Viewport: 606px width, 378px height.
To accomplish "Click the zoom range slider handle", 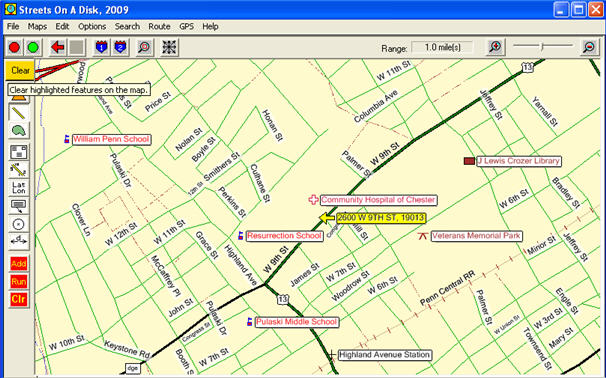I will tap(542, 47).
